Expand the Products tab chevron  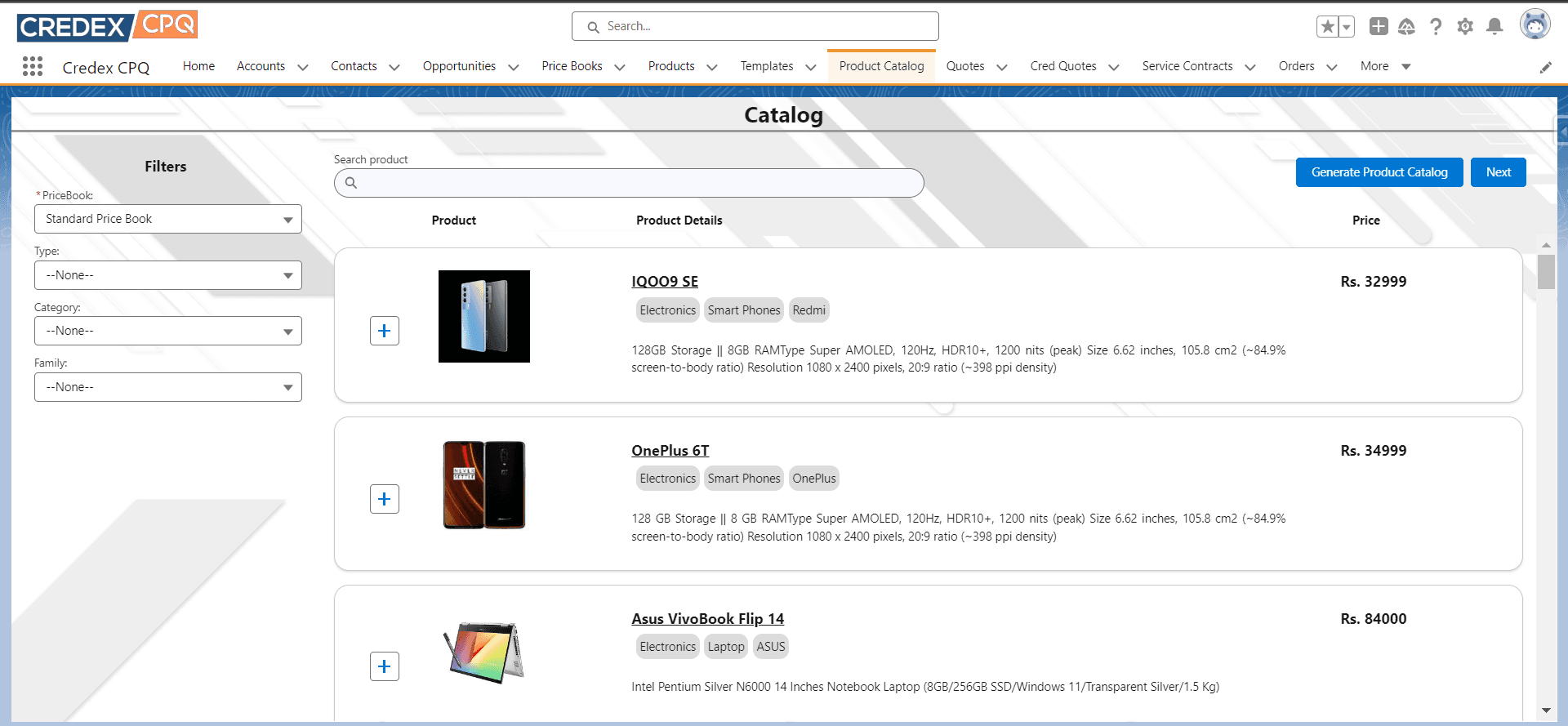coord(712,67)
